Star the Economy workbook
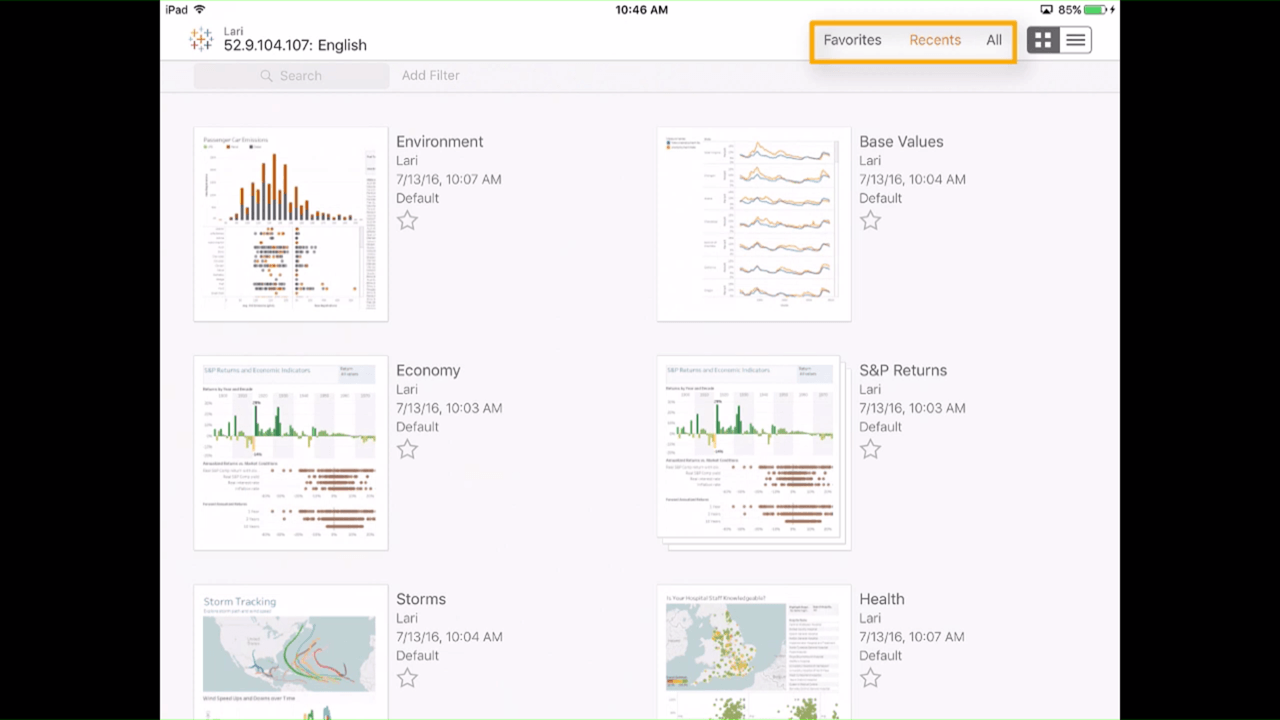This screenshot has height=720, width=1280. click(x=407, y=450)
